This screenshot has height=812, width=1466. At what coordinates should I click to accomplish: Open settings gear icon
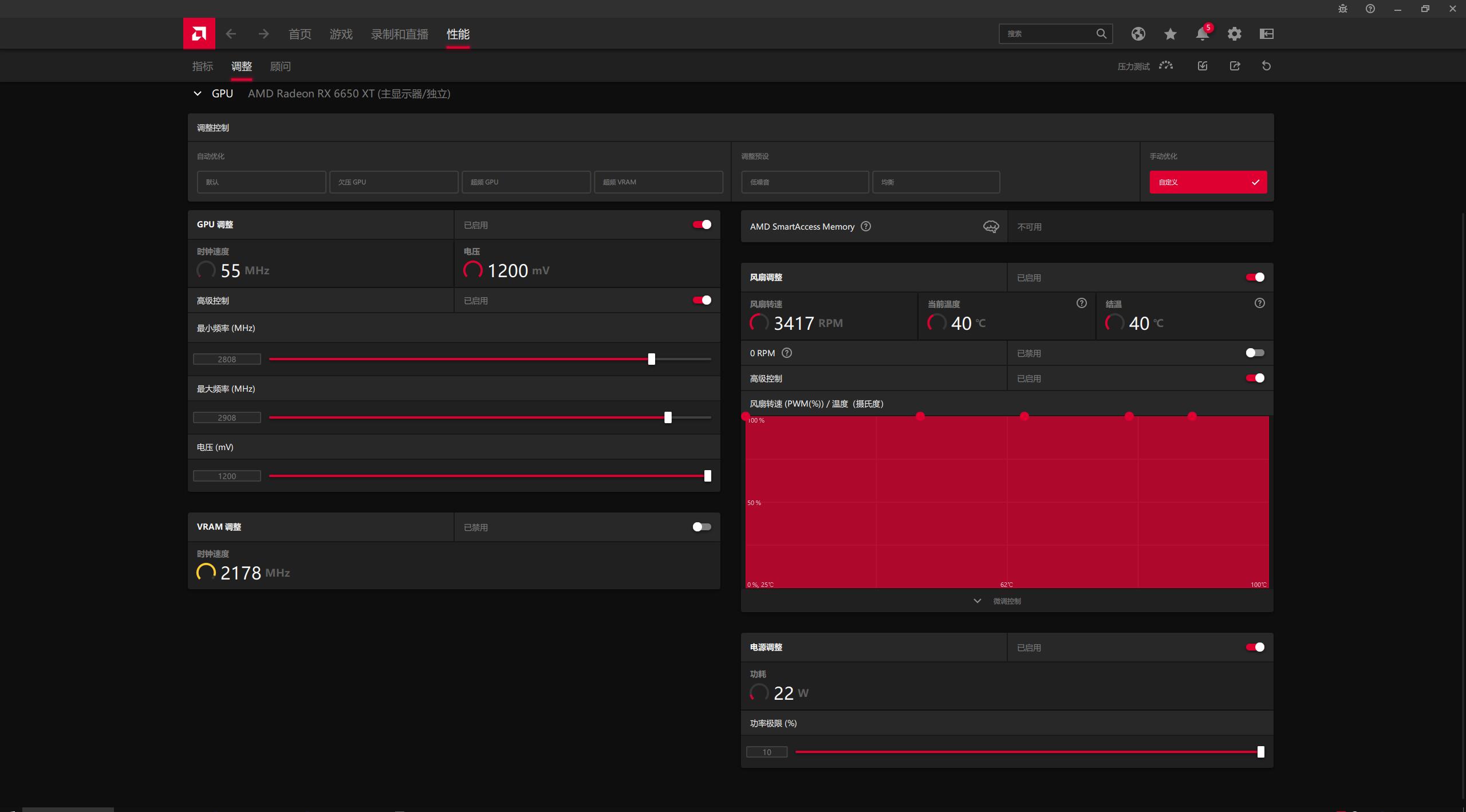click(1234, 34)
